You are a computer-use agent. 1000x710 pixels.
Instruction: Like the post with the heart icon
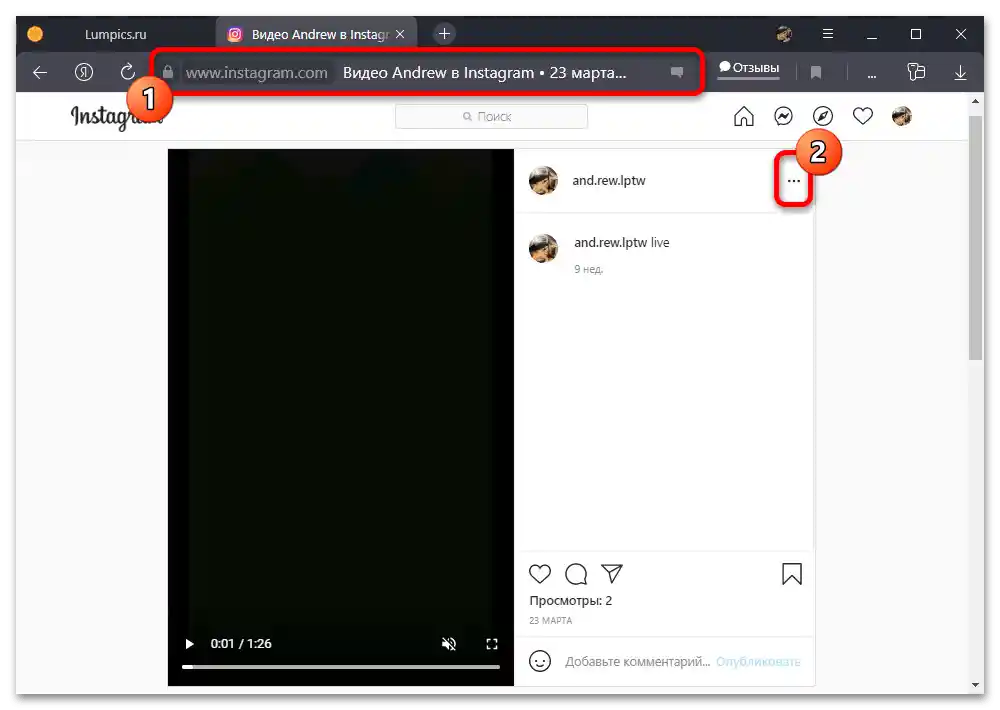[x=540, y=573]
